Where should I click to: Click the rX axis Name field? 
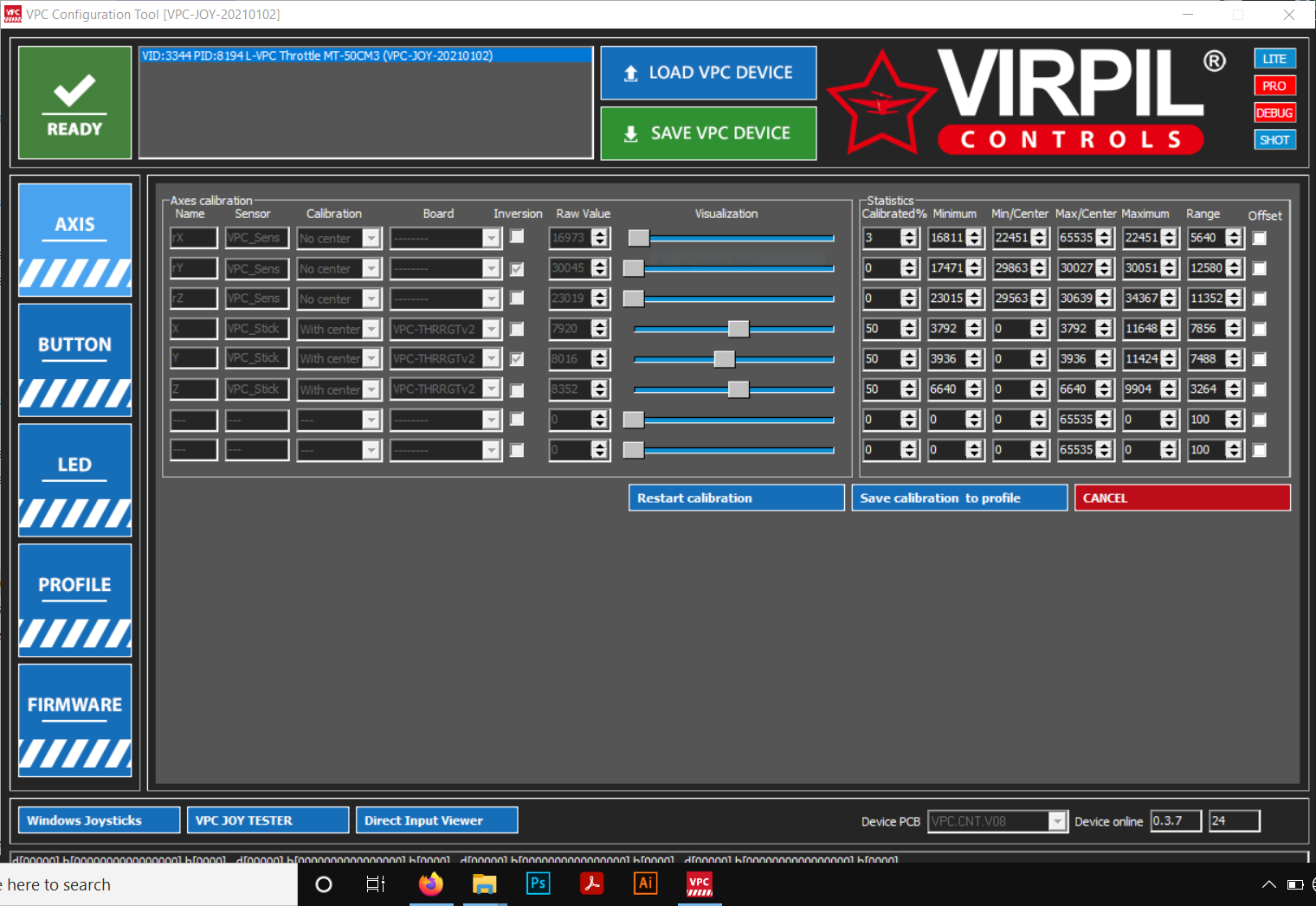tap(194, 238)
